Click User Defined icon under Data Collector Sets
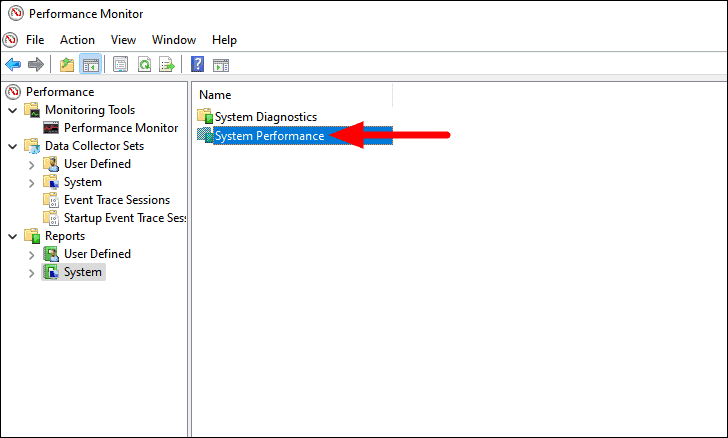This screenshot has height=438, width=728. click(x=51, y=164)
